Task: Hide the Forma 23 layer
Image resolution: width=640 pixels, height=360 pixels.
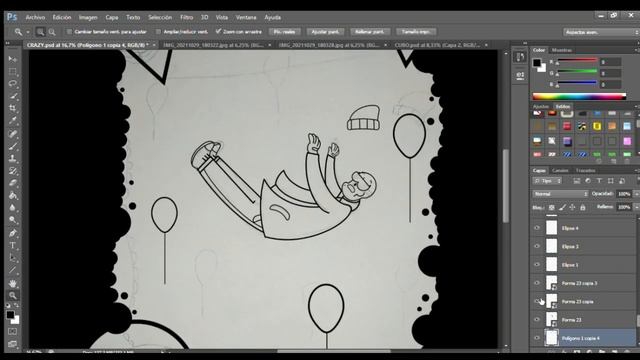Action: 537,320
